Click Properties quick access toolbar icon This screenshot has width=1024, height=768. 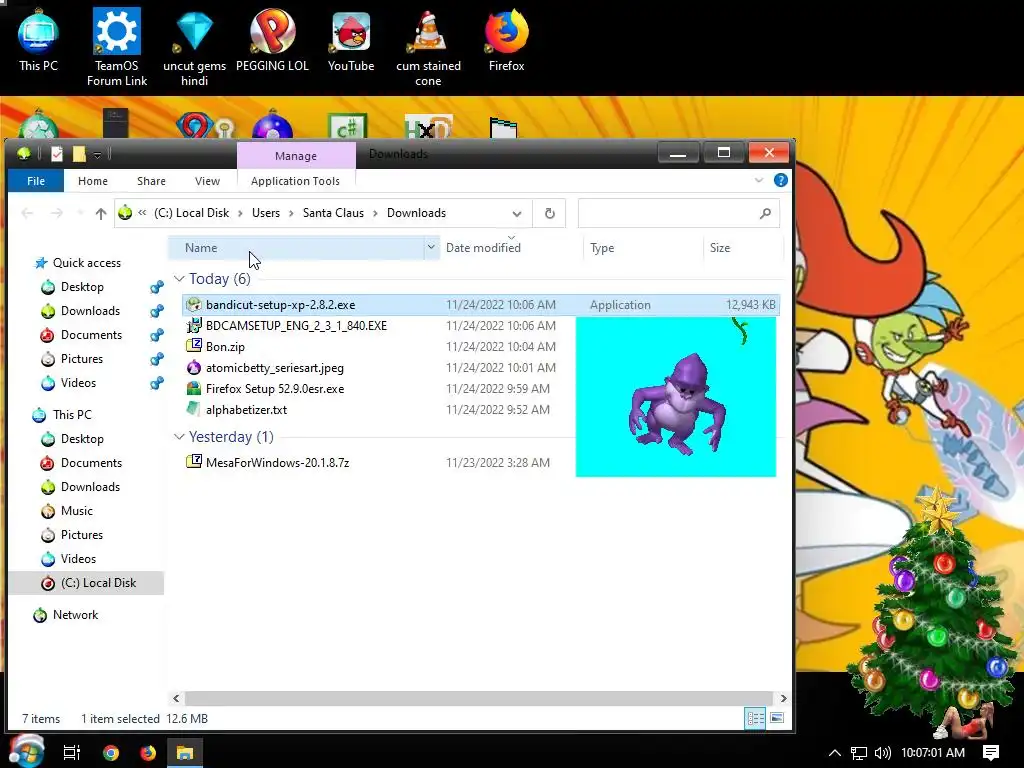pos(57,154)
